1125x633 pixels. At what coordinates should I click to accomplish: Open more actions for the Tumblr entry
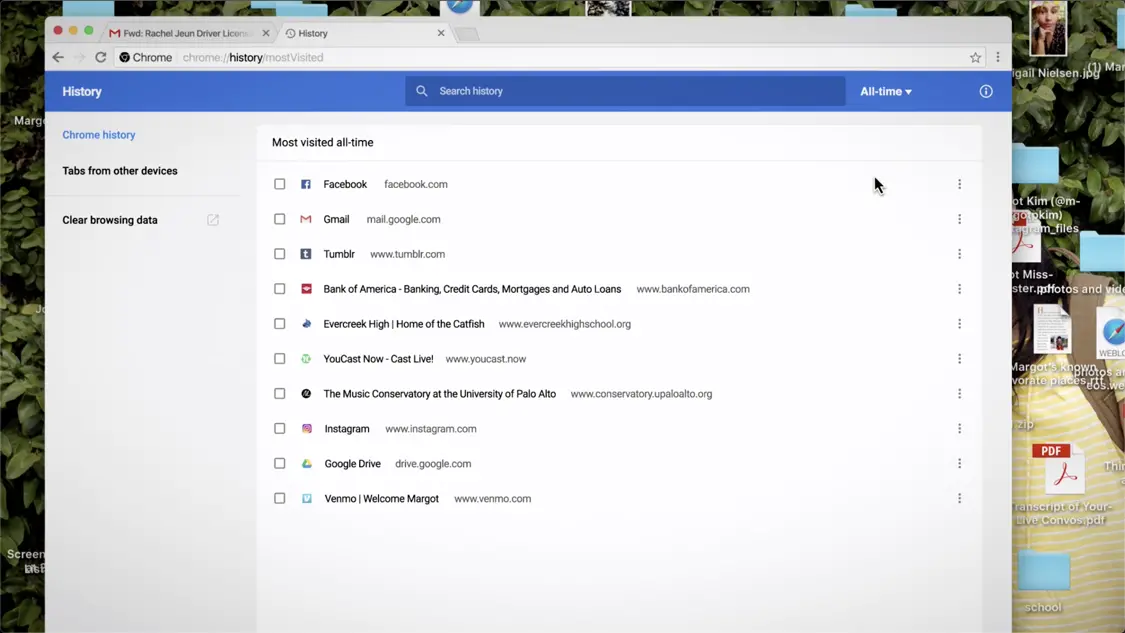[x=959, y=254]
